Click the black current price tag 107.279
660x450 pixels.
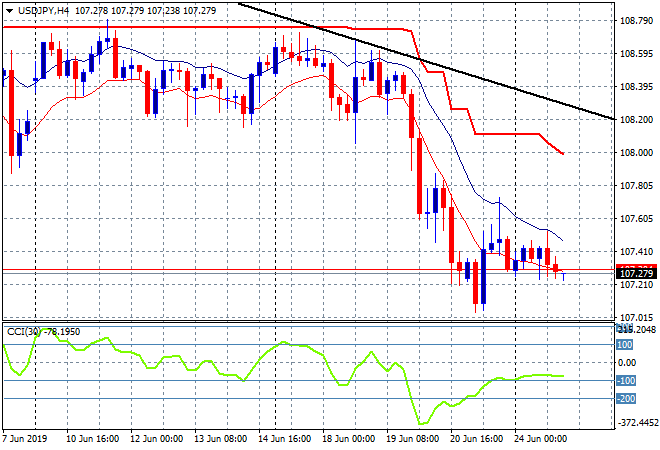tap(636, 274)
